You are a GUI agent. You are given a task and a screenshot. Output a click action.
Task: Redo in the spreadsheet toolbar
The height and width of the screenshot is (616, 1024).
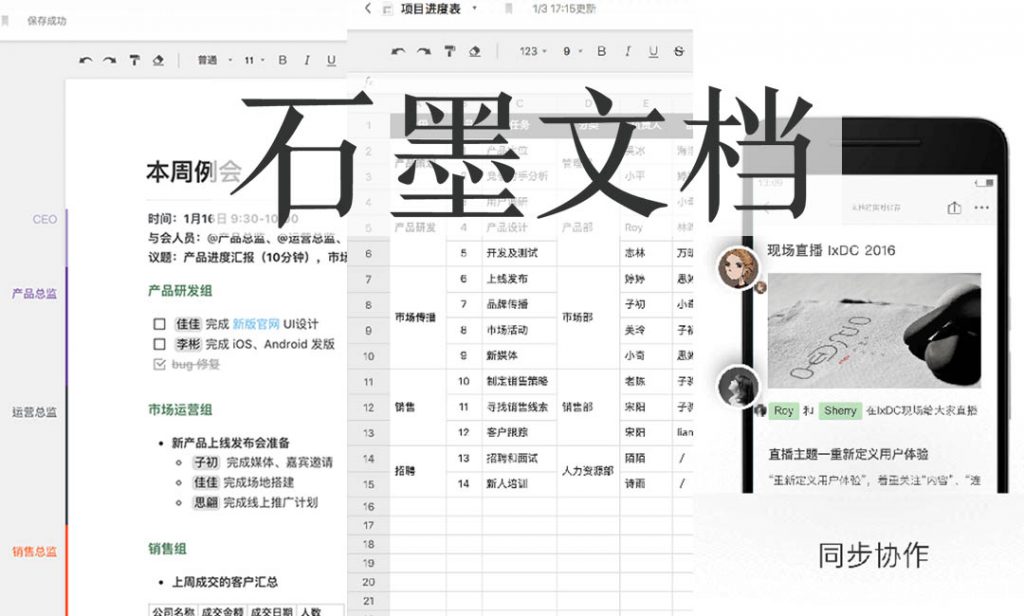click(x=424, y=51)
